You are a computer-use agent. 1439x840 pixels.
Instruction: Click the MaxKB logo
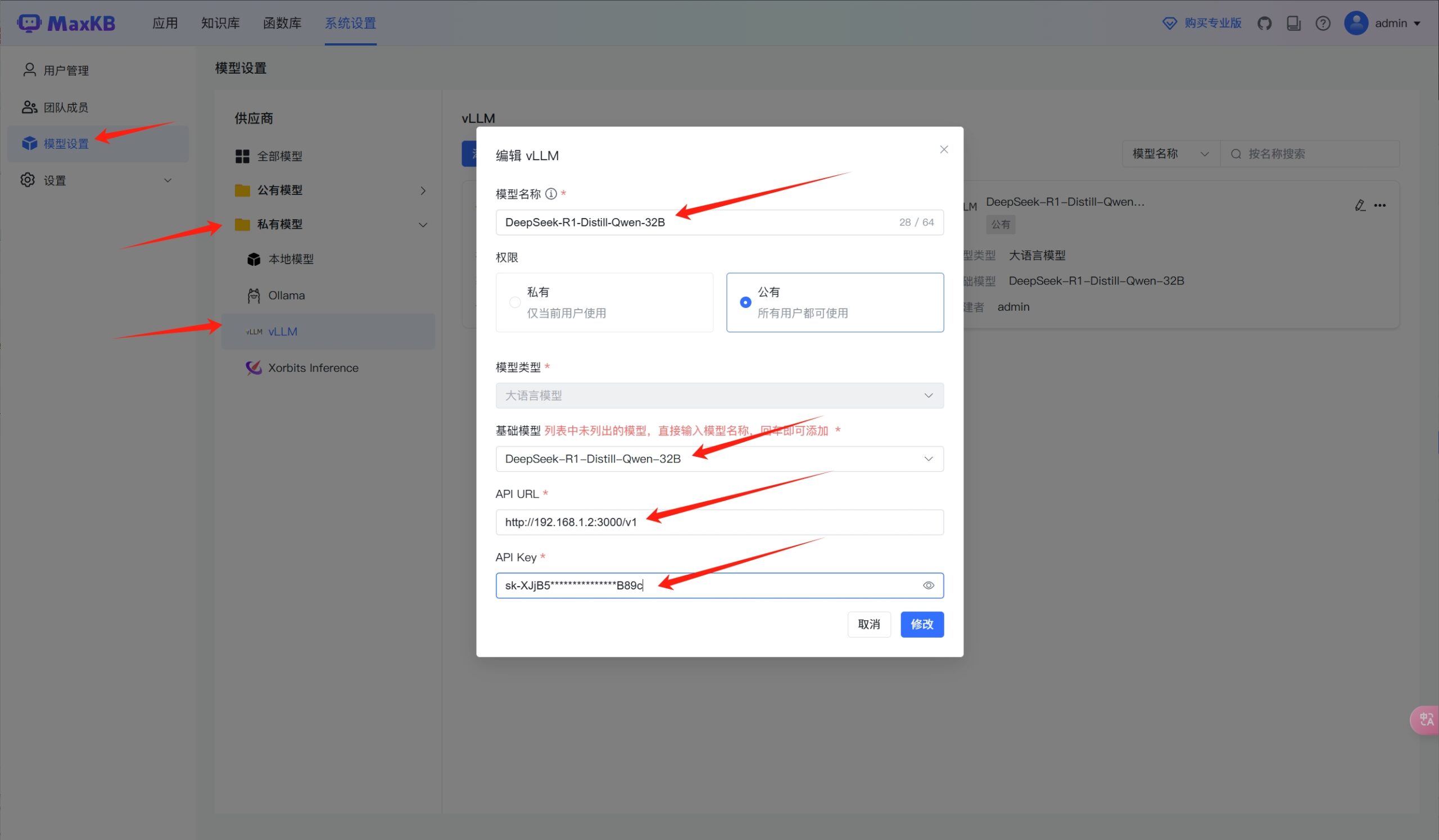pyautogui.click(x=66, y=24)
